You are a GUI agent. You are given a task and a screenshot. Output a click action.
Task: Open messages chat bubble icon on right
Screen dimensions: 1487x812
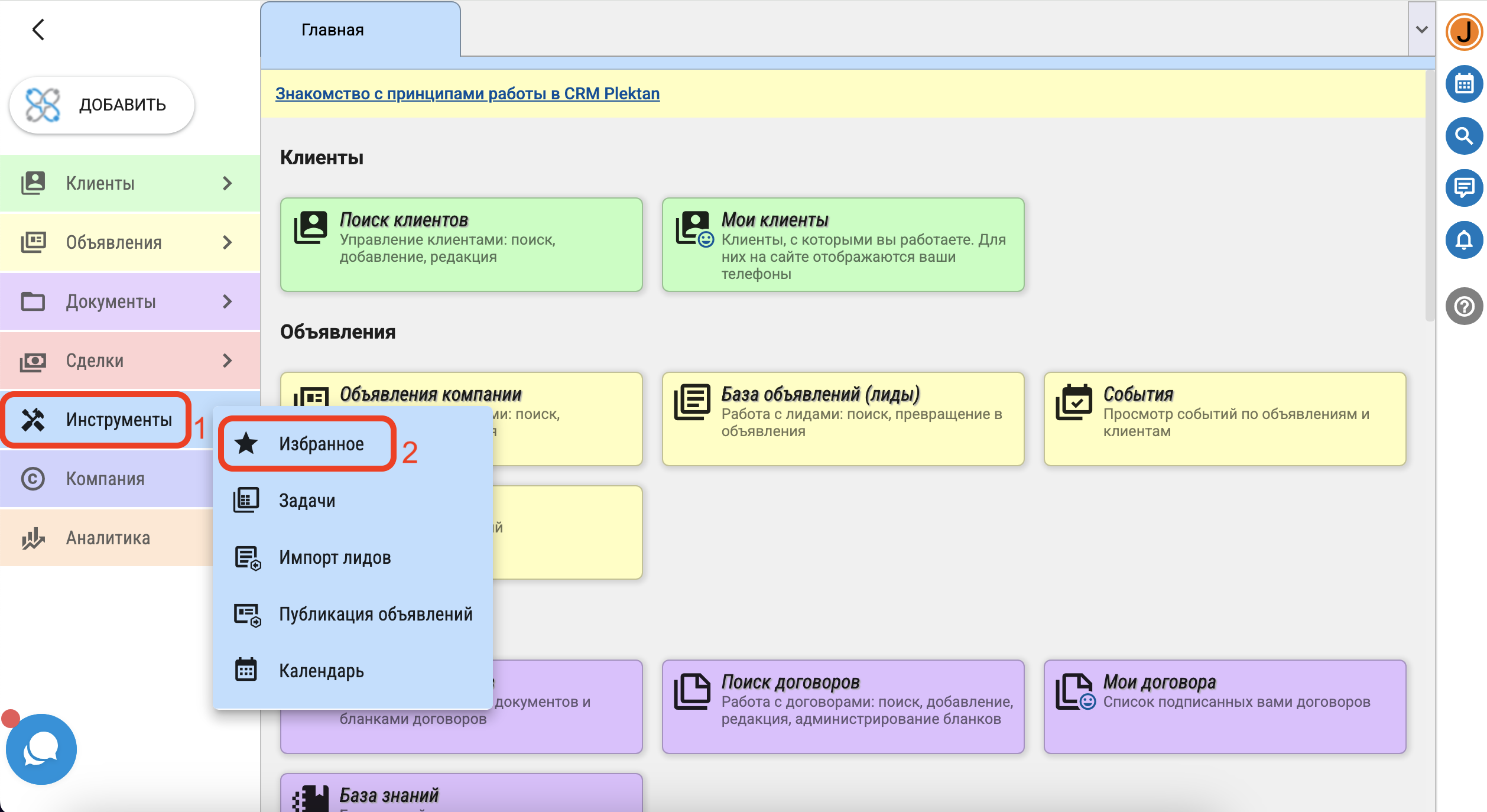pos(1463,188)
